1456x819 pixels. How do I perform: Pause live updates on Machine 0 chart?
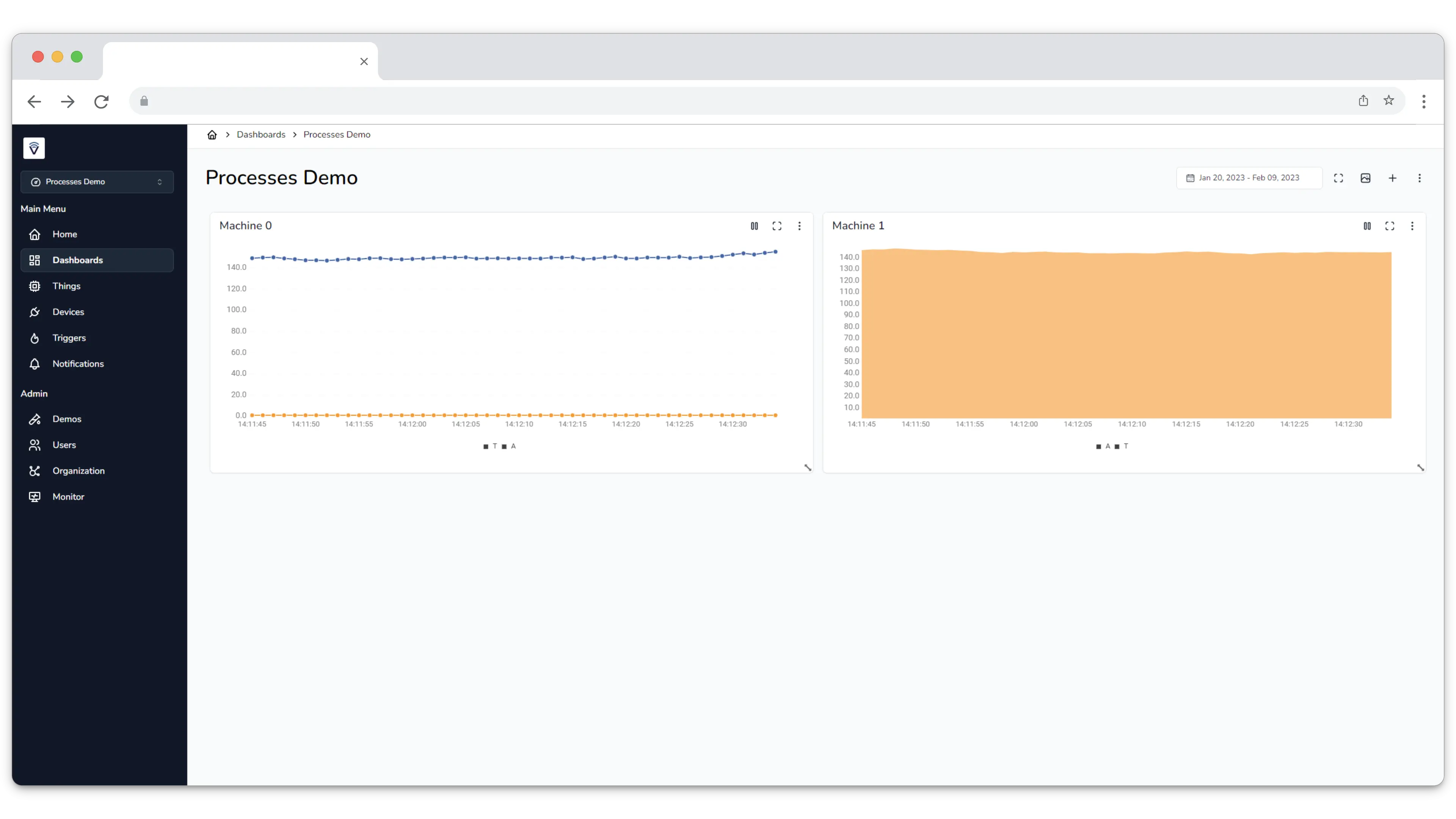click(x=754, y=226)
